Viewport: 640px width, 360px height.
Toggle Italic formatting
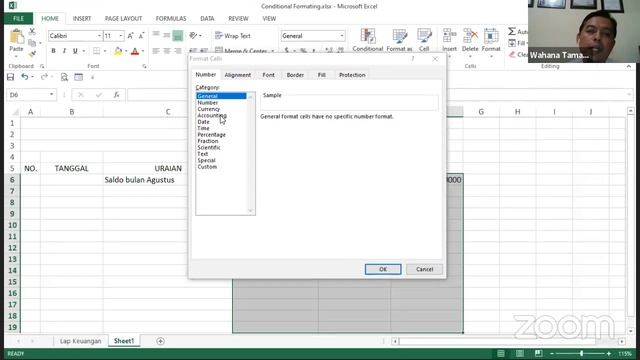coord(64,51)
